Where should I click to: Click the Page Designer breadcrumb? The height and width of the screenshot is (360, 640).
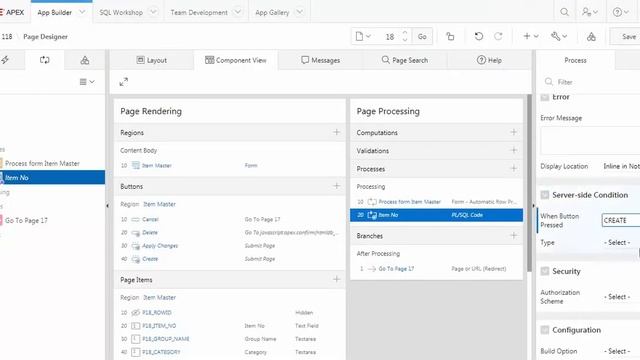click(45, 36)
